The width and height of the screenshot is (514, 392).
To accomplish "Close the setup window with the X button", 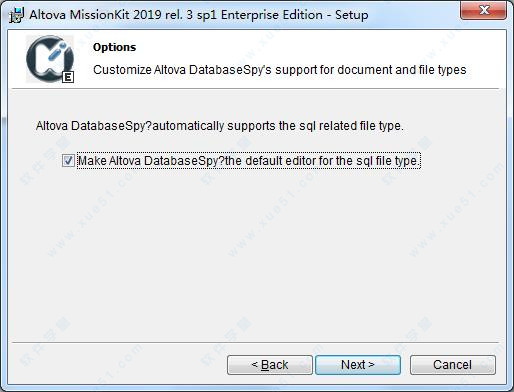I will (483, 10).
